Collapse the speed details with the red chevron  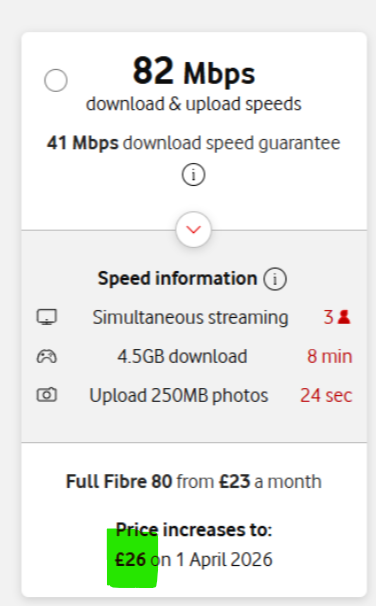(x=194, y=230)
